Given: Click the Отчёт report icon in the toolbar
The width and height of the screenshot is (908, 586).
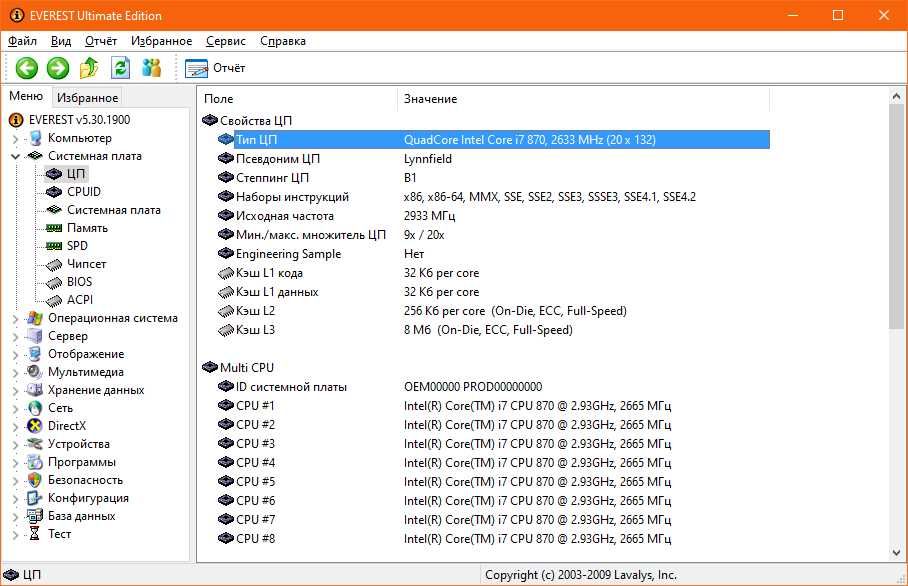Looking at the screenshot, I should 196,68.
